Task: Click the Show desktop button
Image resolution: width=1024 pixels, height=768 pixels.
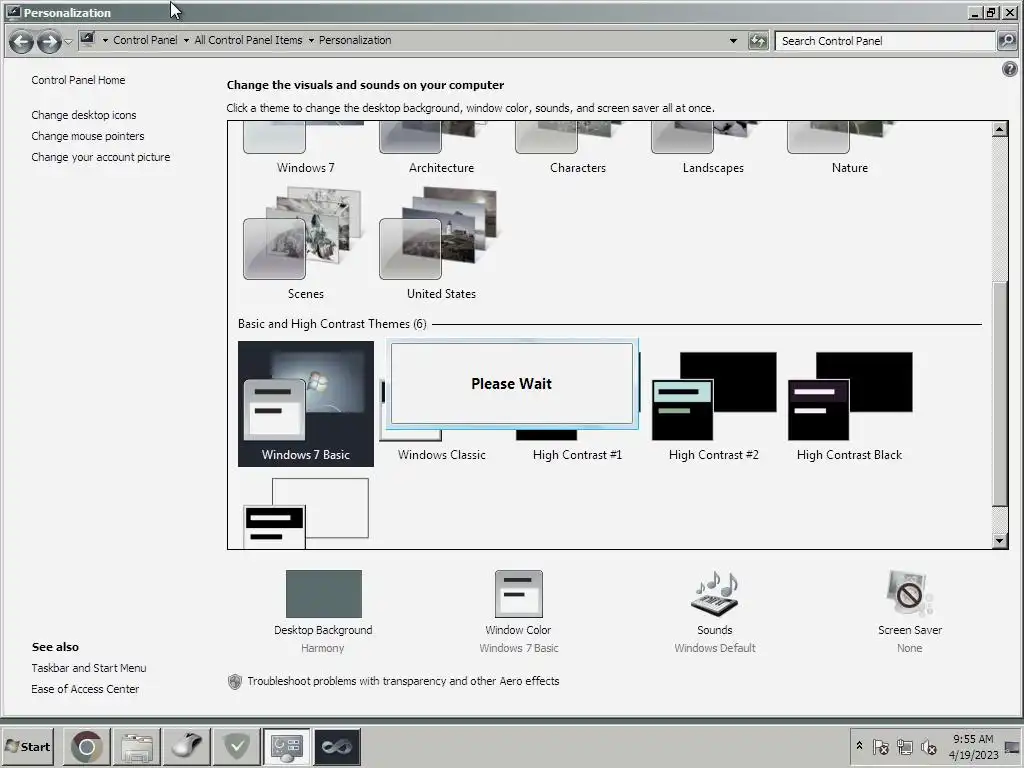Action: point(1012,747)
